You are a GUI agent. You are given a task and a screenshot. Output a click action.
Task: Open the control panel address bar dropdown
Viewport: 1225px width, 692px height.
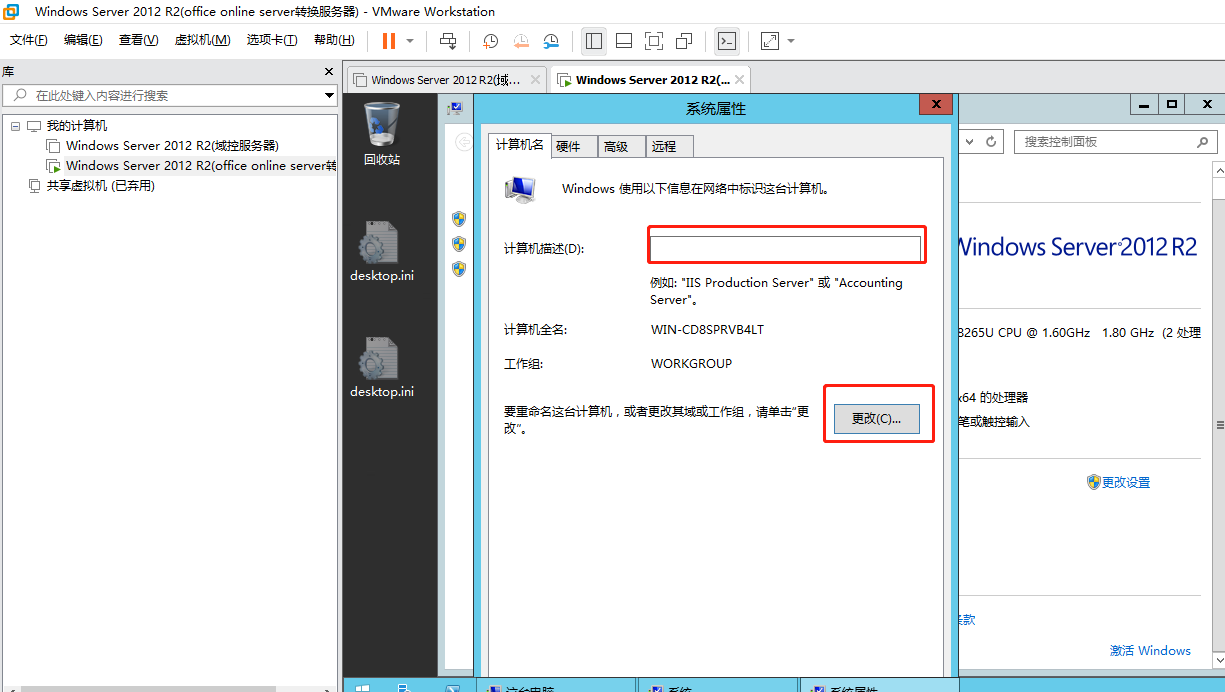(969, 142)
